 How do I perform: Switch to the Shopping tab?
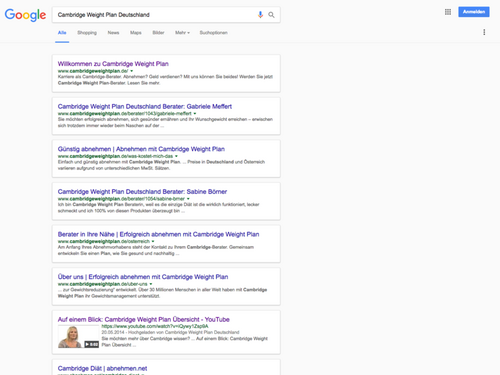pyautogui.click(x=87, y=33)
